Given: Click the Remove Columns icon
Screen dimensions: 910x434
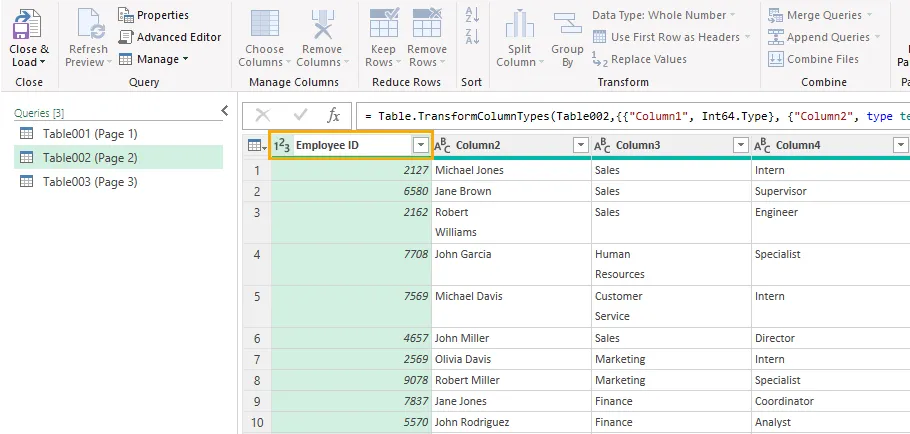Looking at the screenshot, I should pos(323,24).
